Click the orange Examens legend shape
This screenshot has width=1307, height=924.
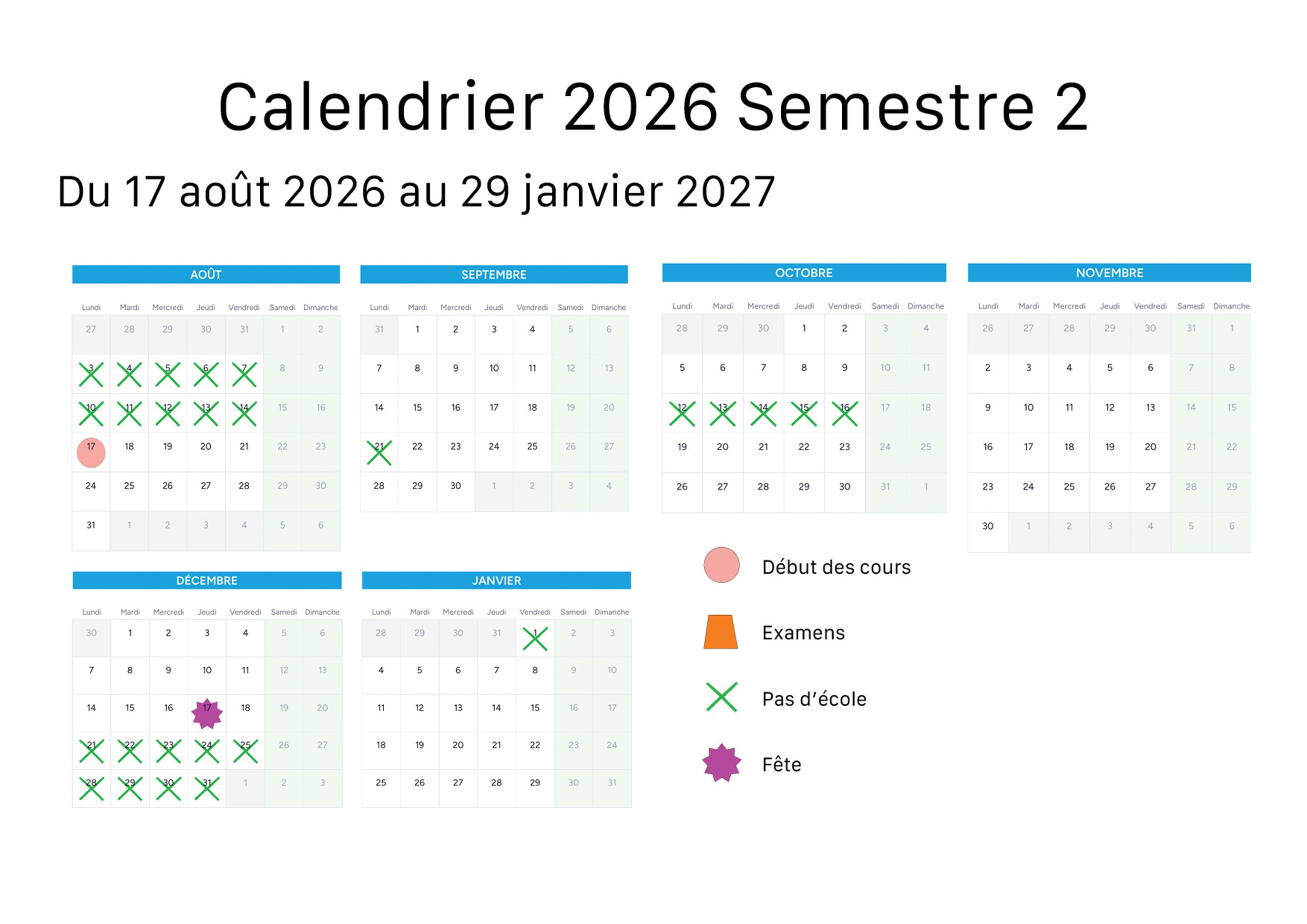pos(721,632)
